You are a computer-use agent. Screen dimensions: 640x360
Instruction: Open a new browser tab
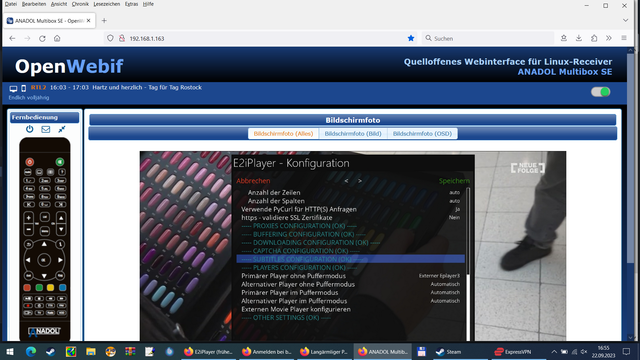coord(104,20)
